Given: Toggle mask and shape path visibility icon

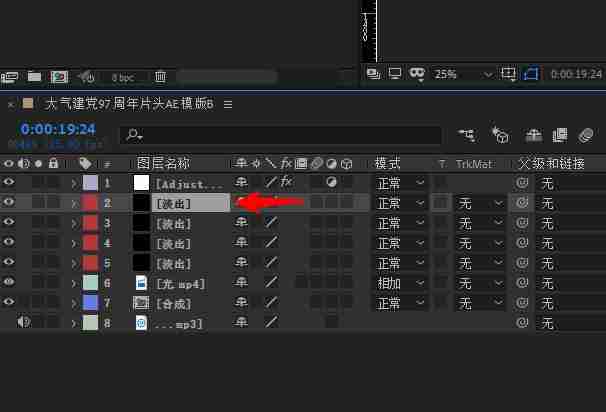Looking at the screenshot, I should [417, 73].
